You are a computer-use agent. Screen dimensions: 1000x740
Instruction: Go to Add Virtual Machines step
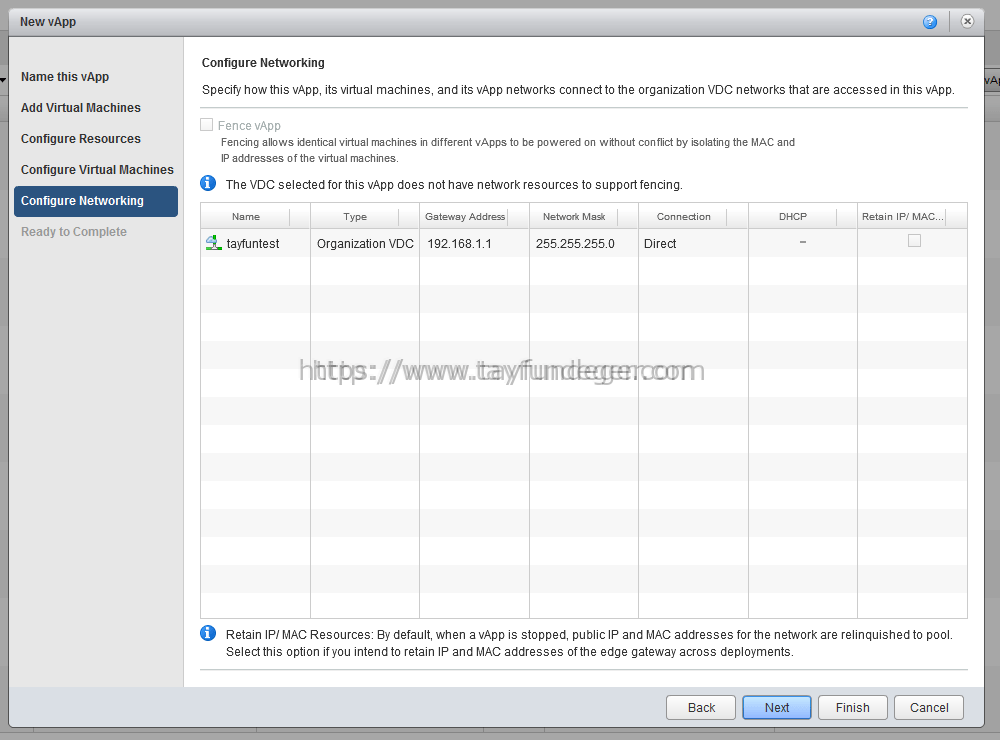click(x=81, y=108)
